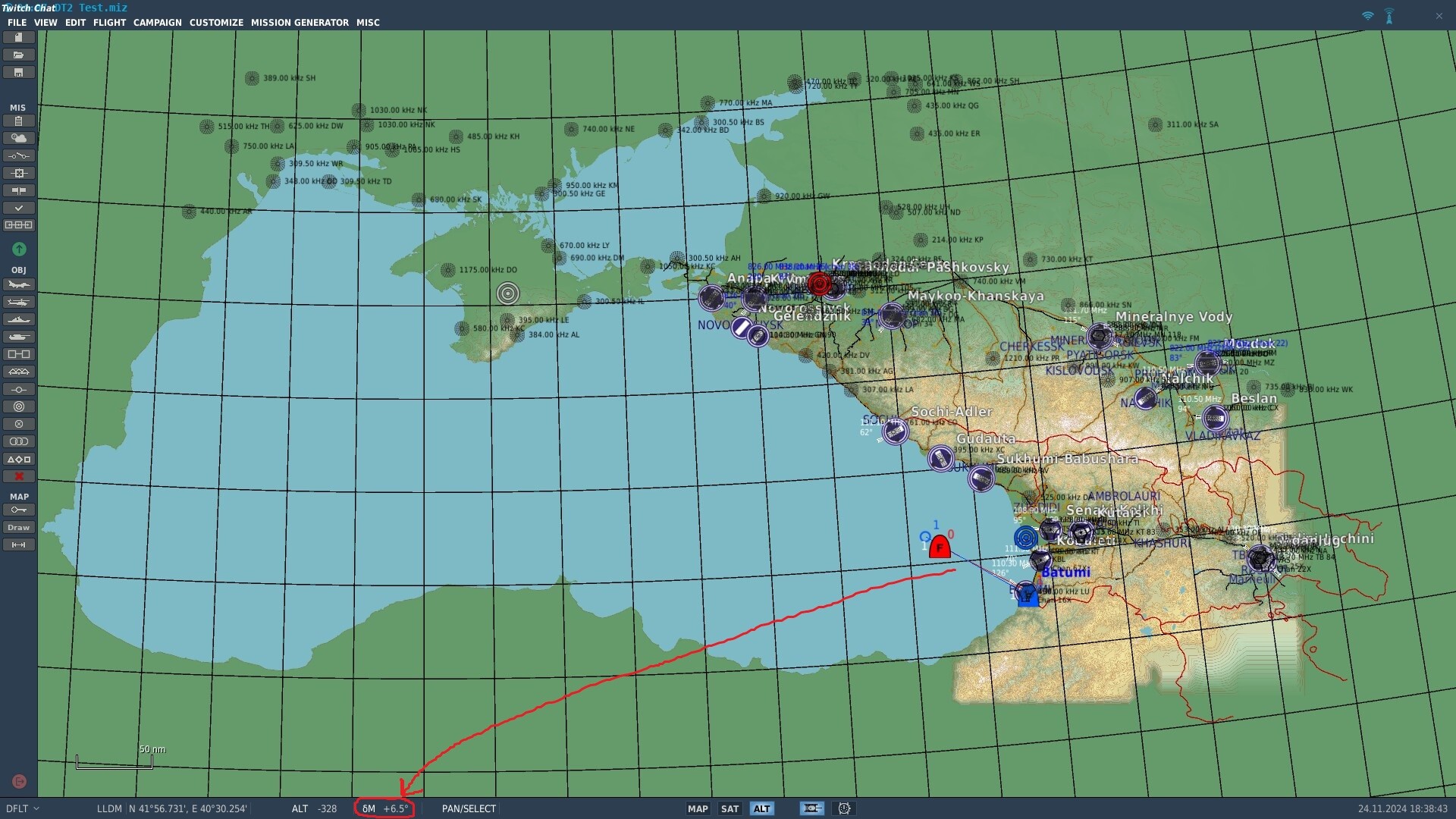This screenshot has height=819, width=1456.
Task: Select the Beslan airfield icon
Action: click(x=1215, y=417)
